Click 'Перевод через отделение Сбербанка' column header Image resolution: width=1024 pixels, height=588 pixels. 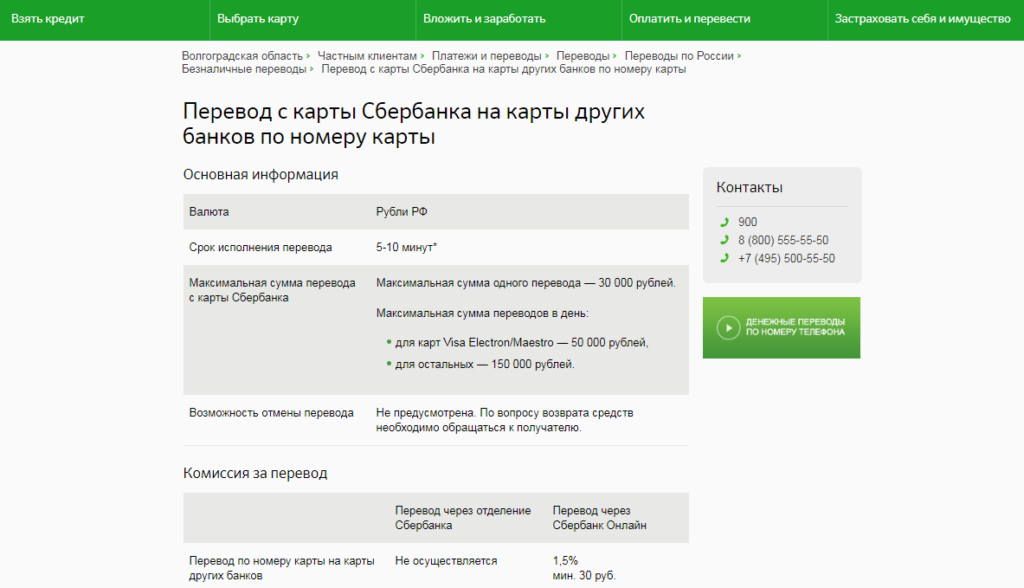[463, 518]
